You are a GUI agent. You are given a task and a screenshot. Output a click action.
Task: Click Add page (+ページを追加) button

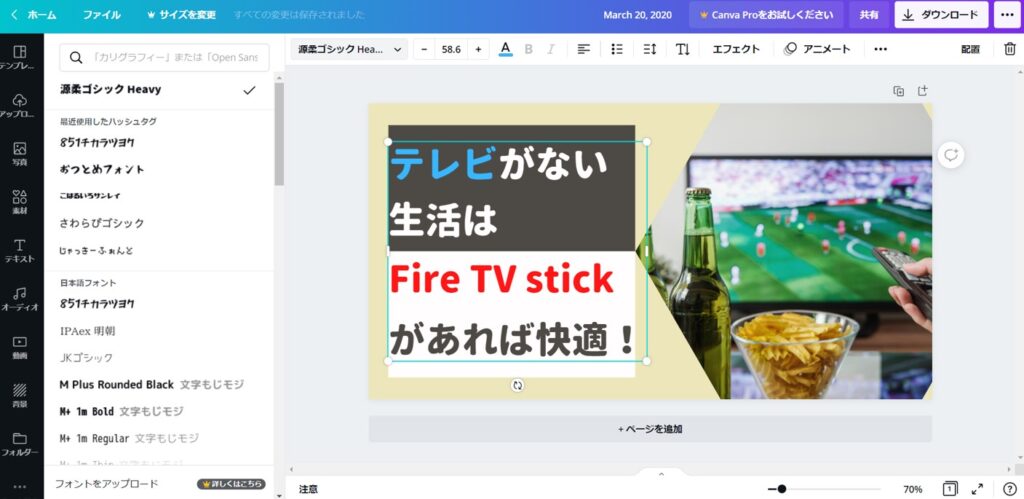click(x=650, y=429)
